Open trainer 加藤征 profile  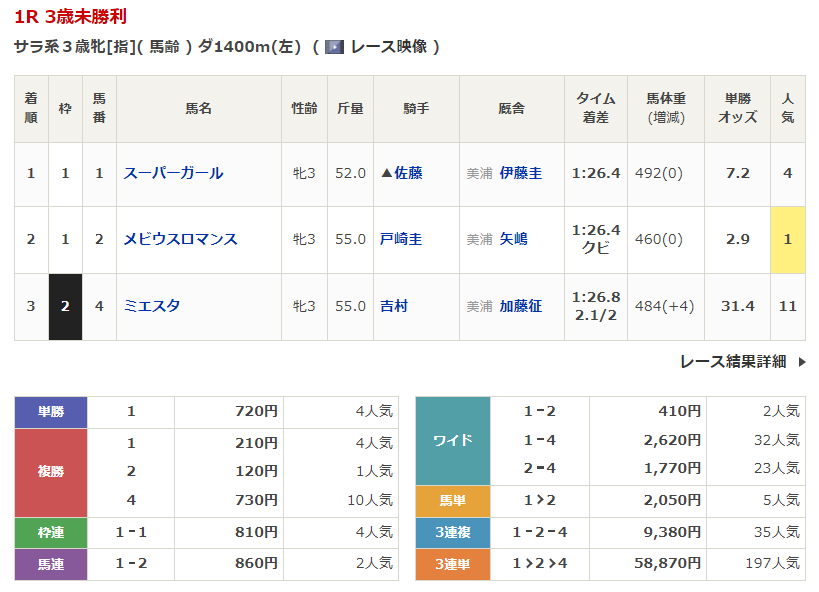pos(520,306)
